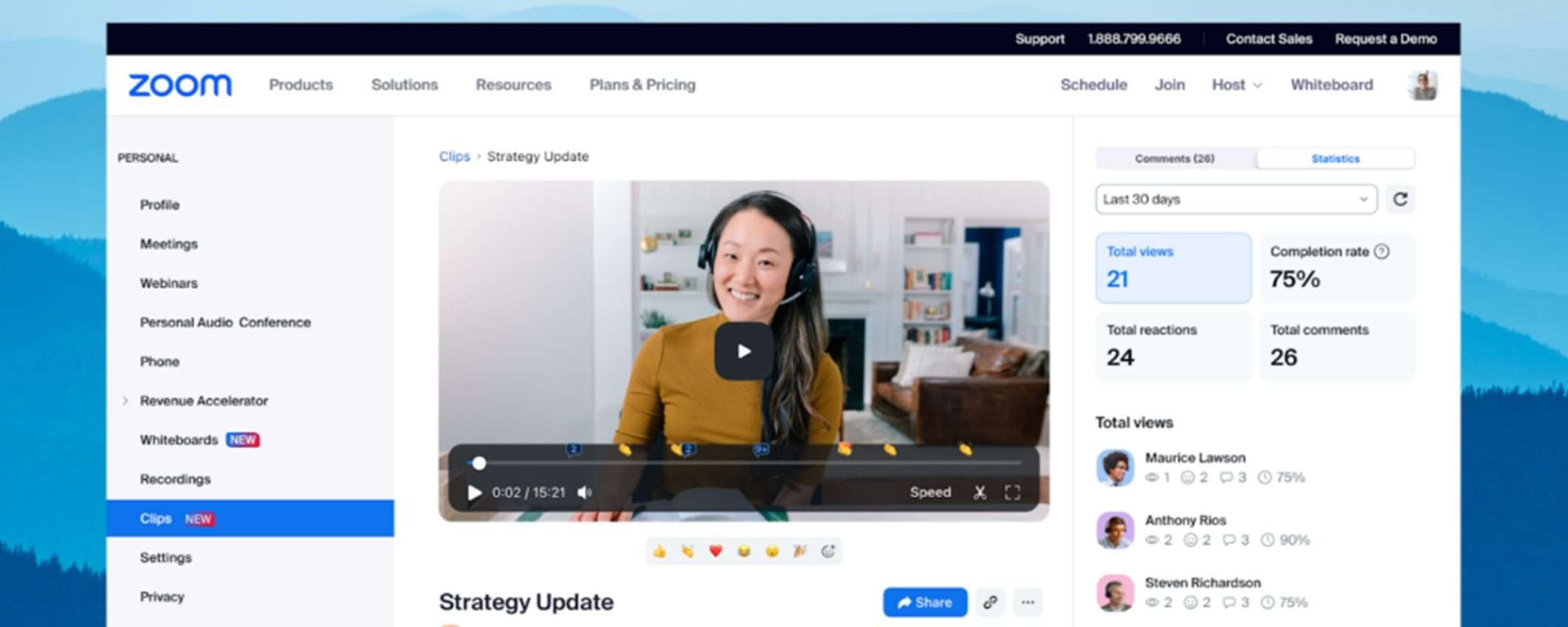Play the clip from the control bar
1568x627 pixels.
coord(474,492)
